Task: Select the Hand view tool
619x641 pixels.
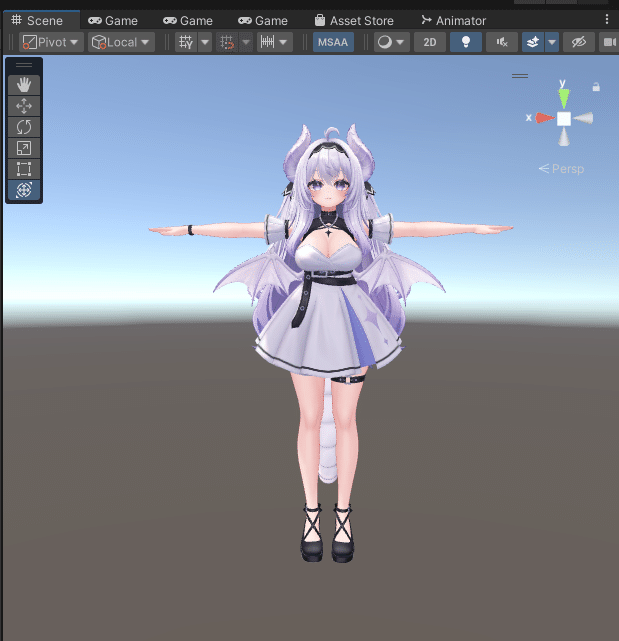Action: coord(24,85)
